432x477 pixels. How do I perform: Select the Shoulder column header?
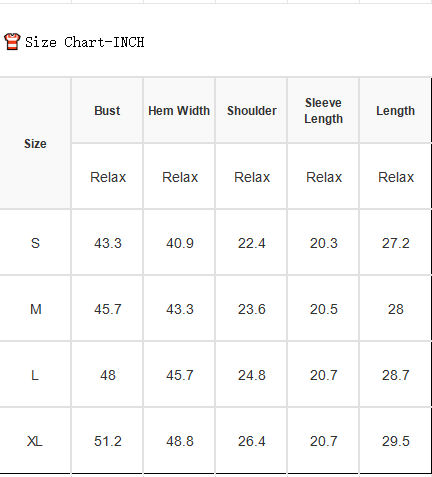pos(252,111)
